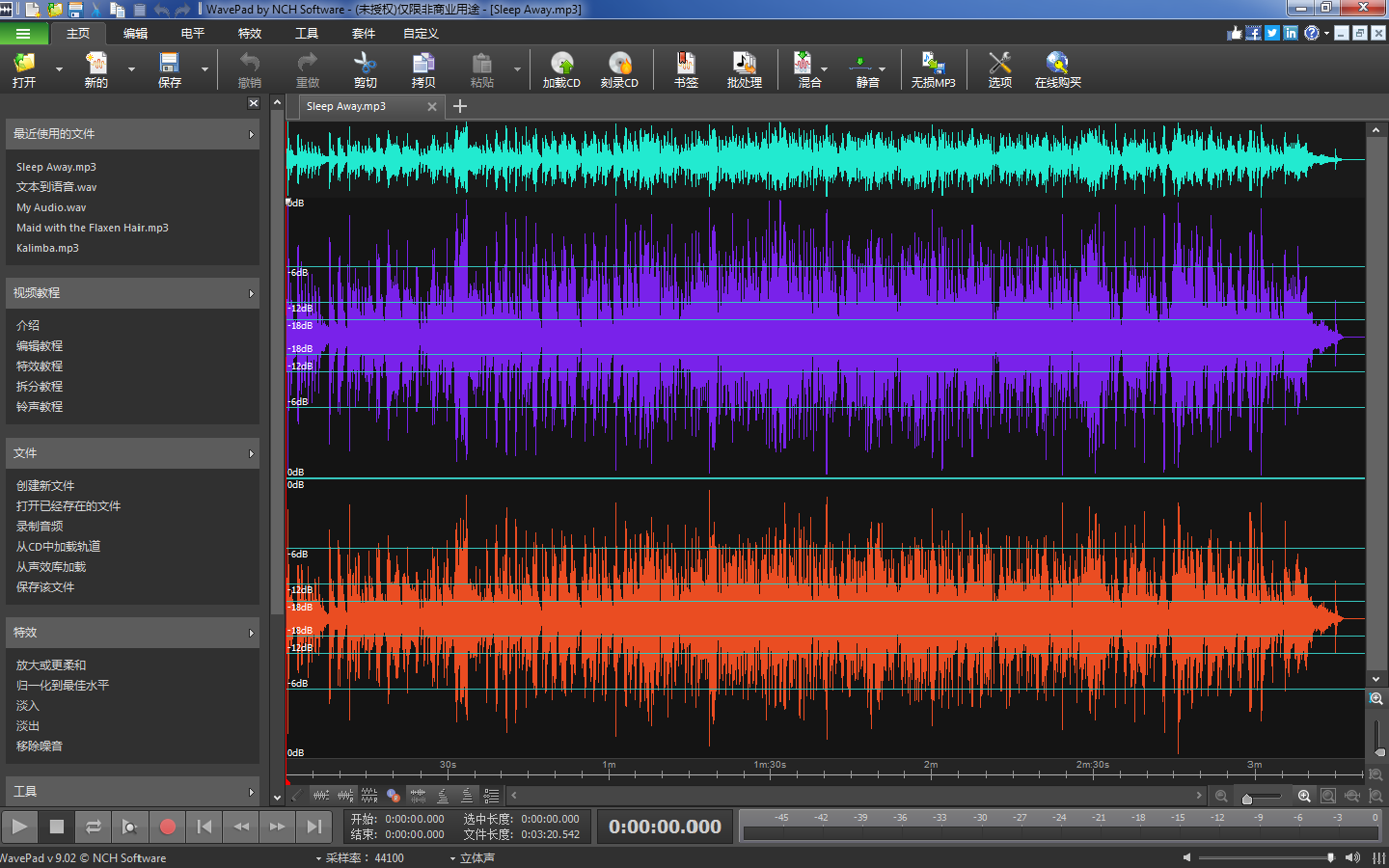Expand the Video Tutorials panel arrow
The width and height of the screenshot is (1389, 868).
pyautogui.click(x=251, y=293)
